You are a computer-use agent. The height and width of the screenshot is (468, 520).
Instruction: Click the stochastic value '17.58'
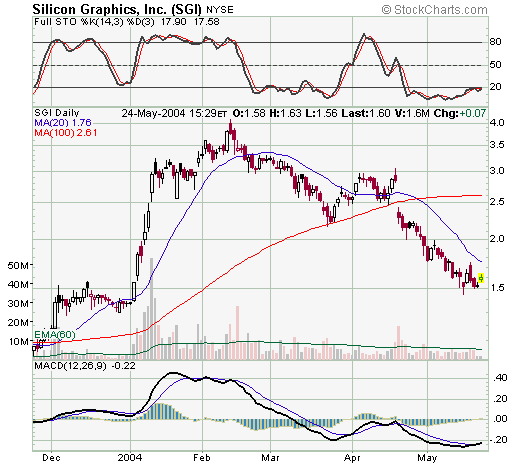tap(207, 22)
